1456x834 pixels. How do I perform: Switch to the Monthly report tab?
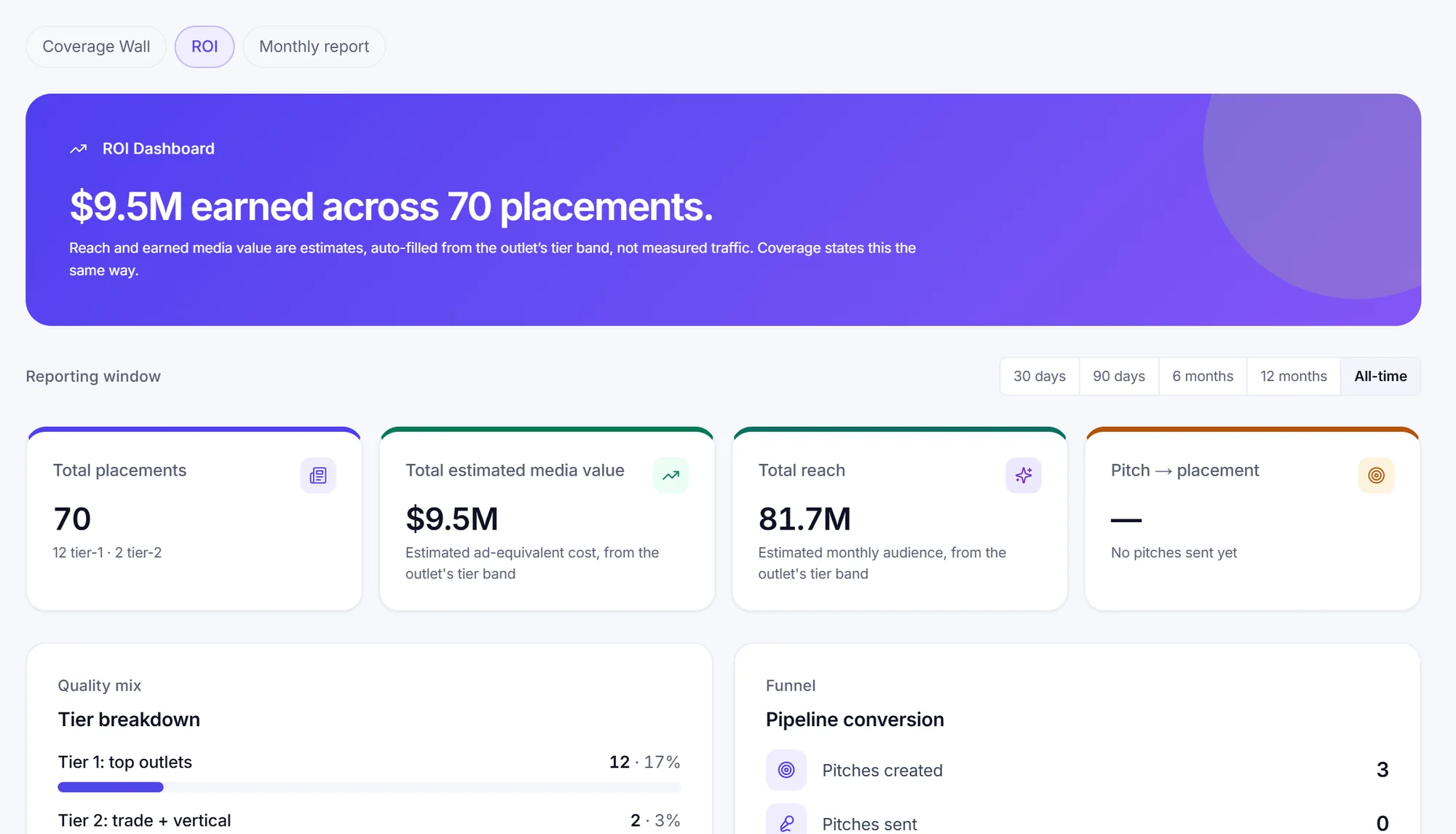[x=314, y=47]
